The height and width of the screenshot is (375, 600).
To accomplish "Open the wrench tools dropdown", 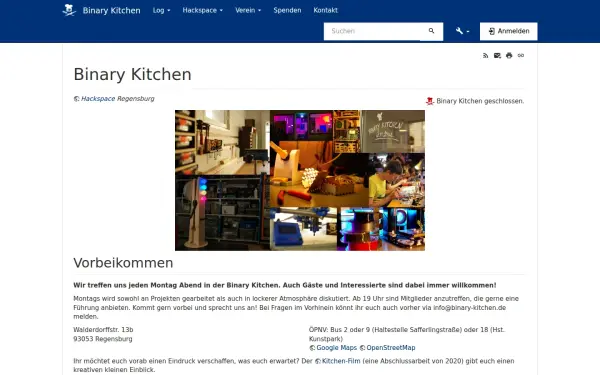I will coord(462,31).
